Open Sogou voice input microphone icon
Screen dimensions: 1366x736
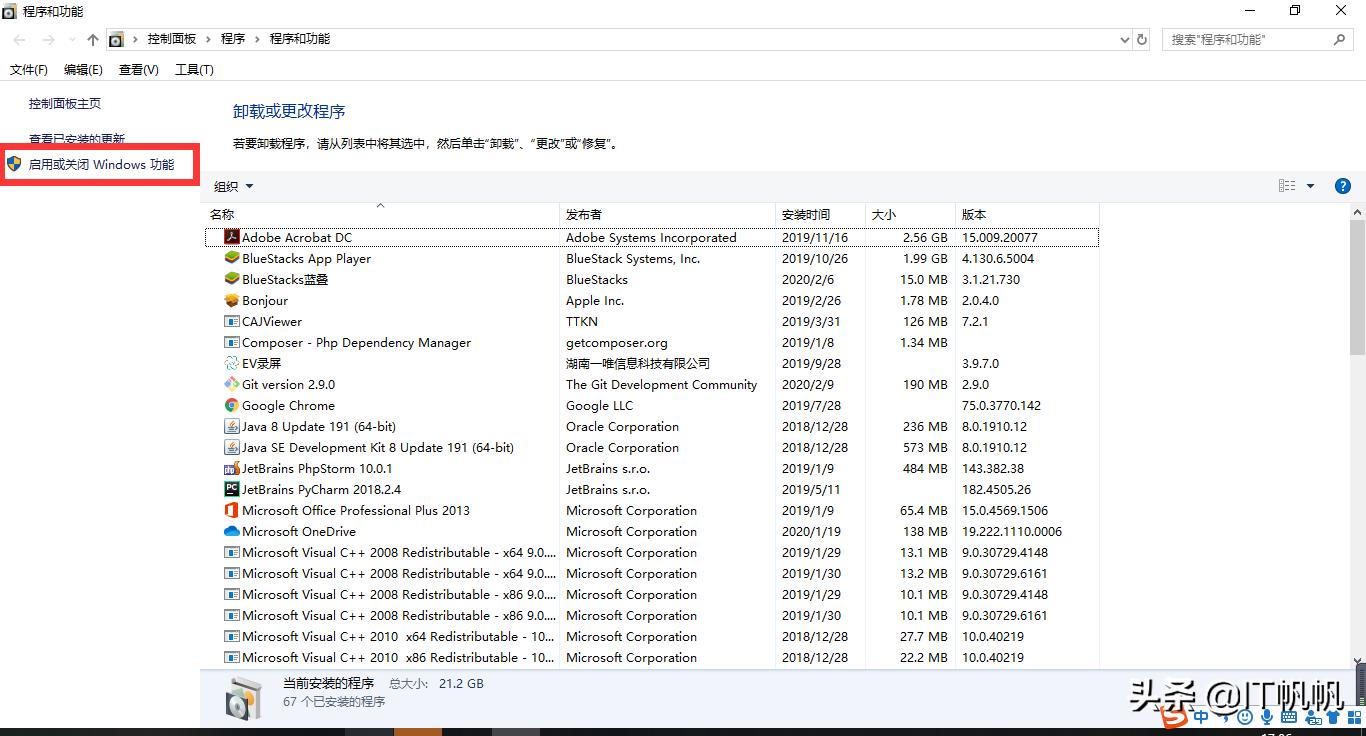pyautogui.click(x=1267, y=717)
